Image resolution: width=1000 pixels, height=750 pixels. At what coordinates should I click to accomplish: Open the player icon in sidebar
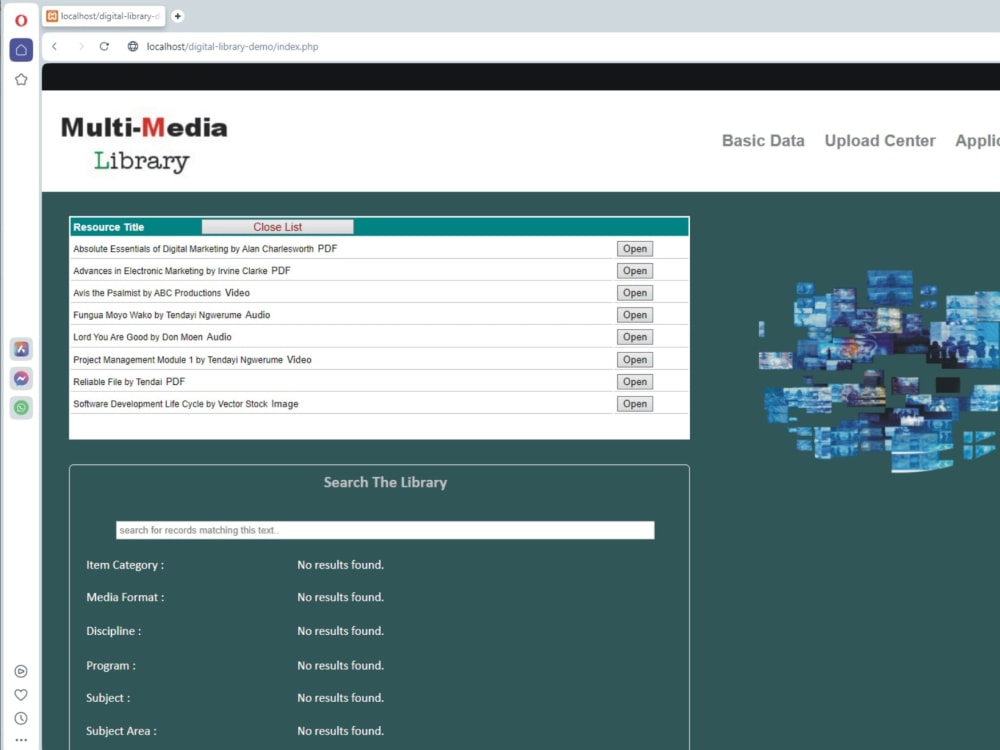pyautogui.click(x=21, y=671)
